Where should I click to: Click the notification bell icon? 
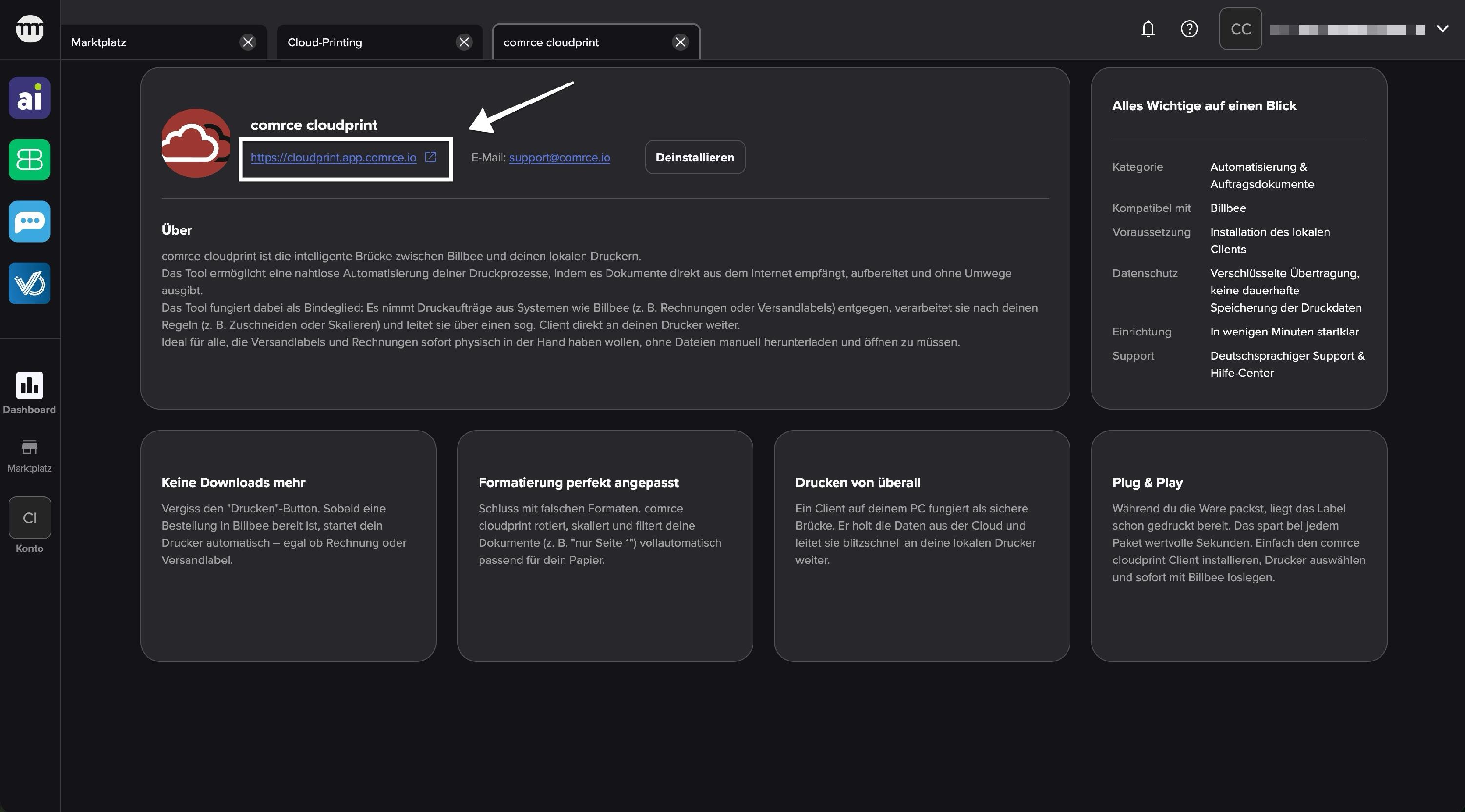tap(1148, 29)
